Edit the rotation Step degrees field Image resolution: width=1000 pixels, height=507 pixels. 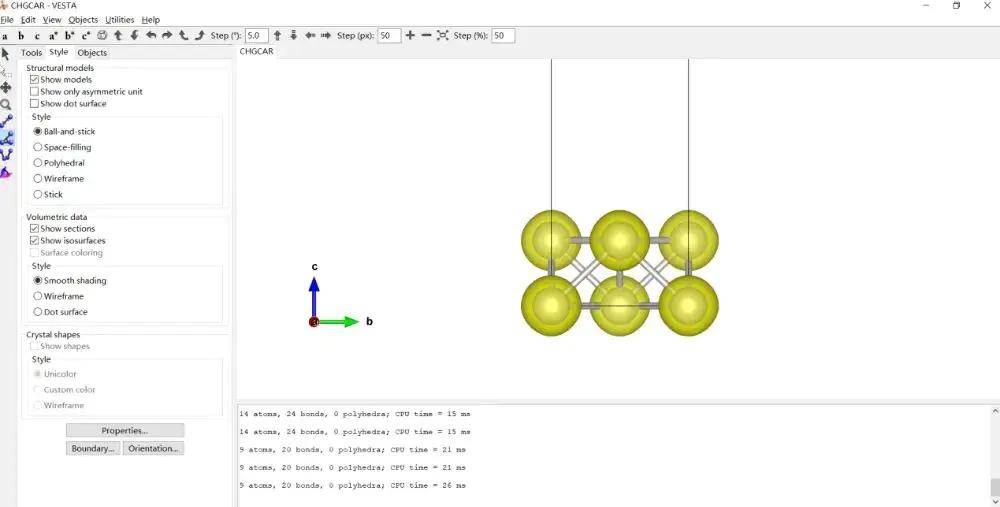click(x=256, y=36)
